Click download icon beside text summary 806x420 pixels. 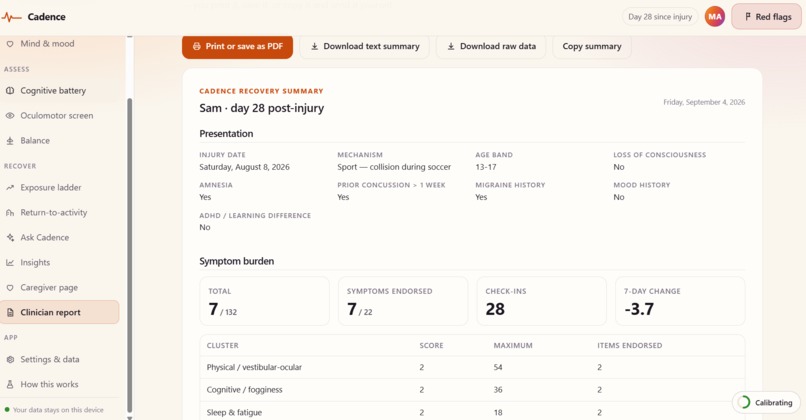pyautogui.click(x=315, y=46)
